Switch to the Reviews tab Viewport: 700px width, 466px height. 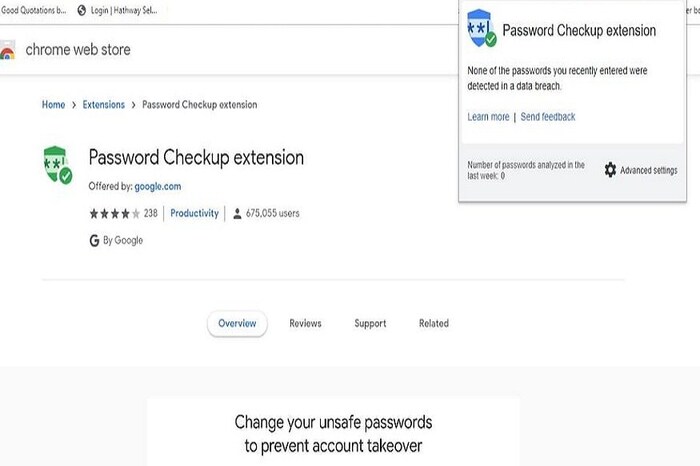(x=305, y=323)
